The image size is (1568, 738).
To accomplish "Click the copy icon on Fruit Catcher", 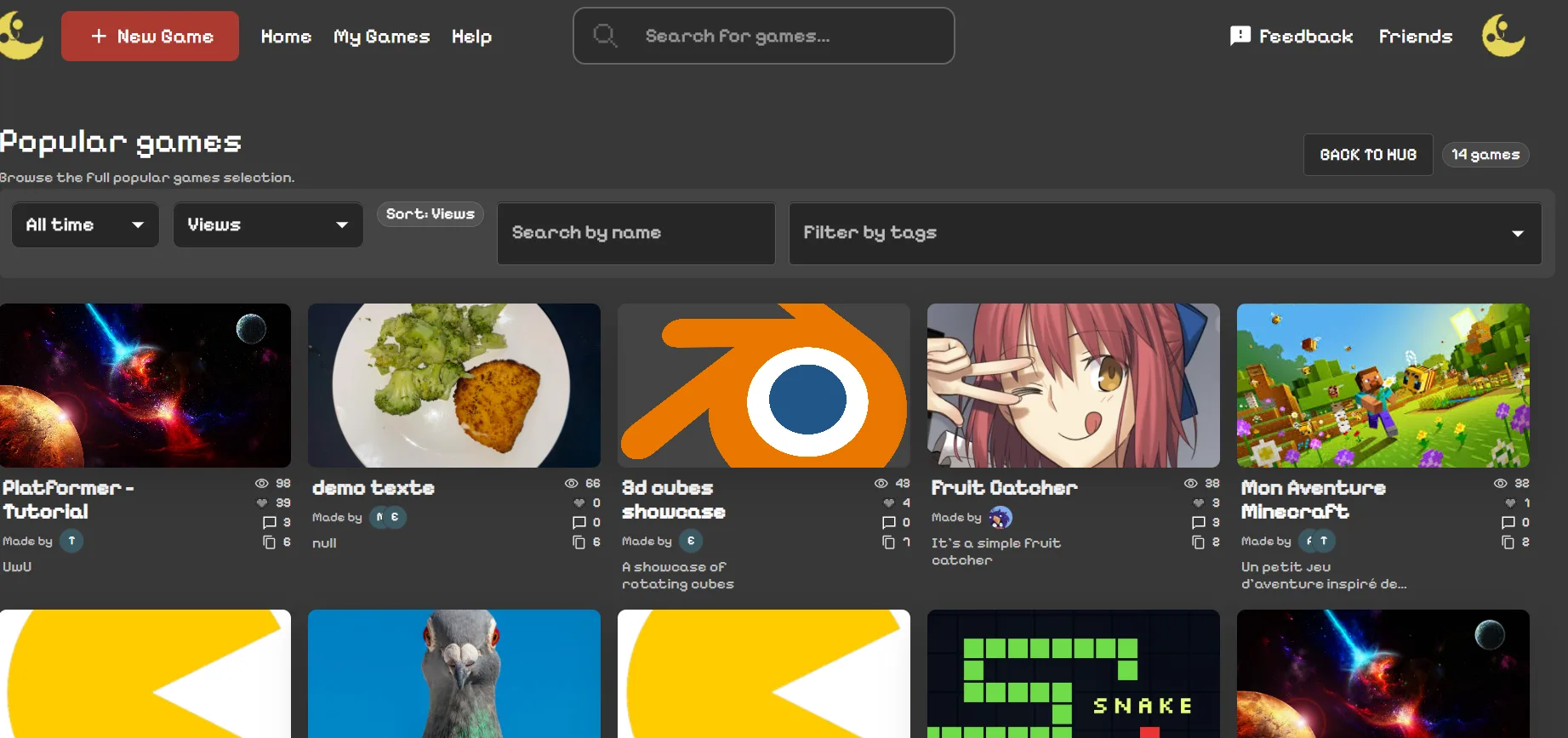I will pyautogui.click(x=1199, y=542).
